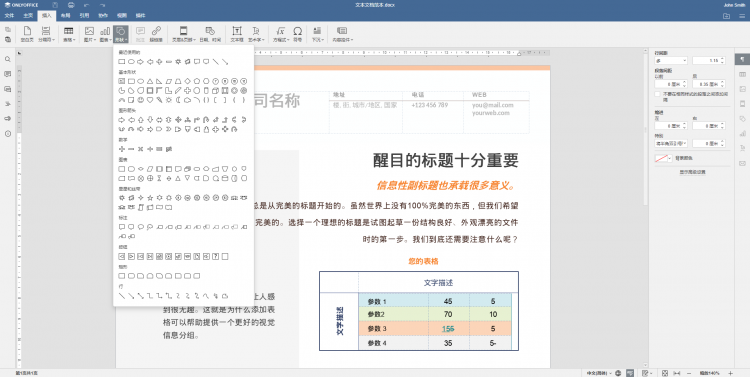
Task: Open the text art dropdown
Action: tap(256, 34)
